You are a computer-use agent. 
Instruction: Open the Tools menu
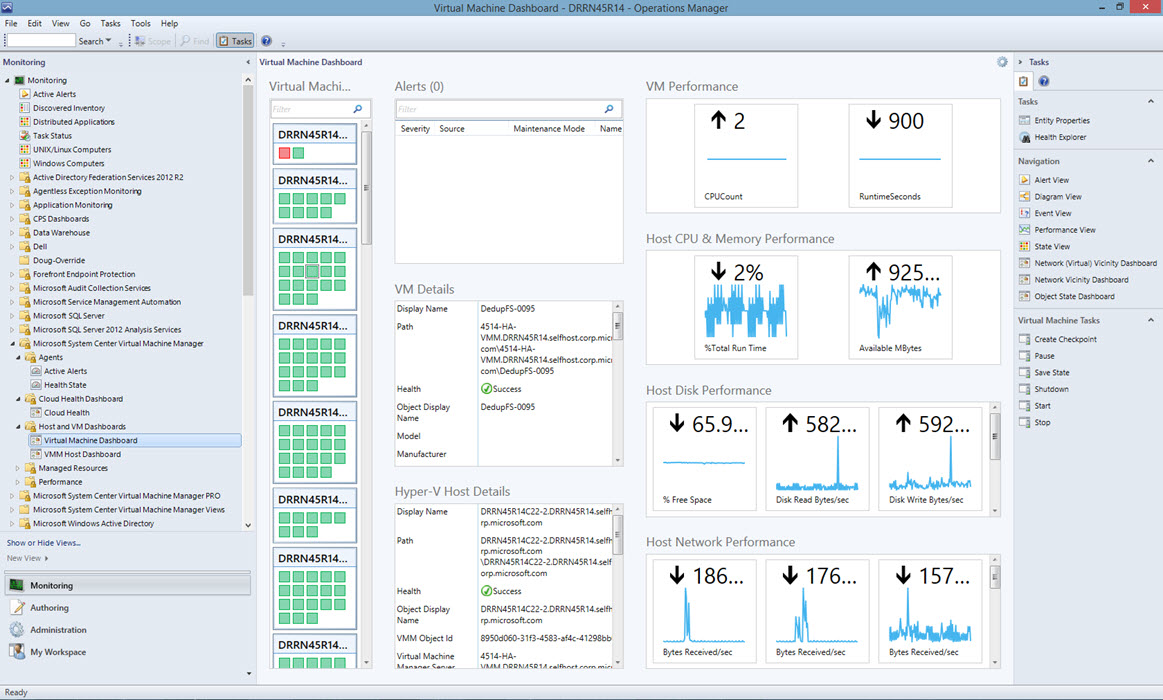click(140, 23)
